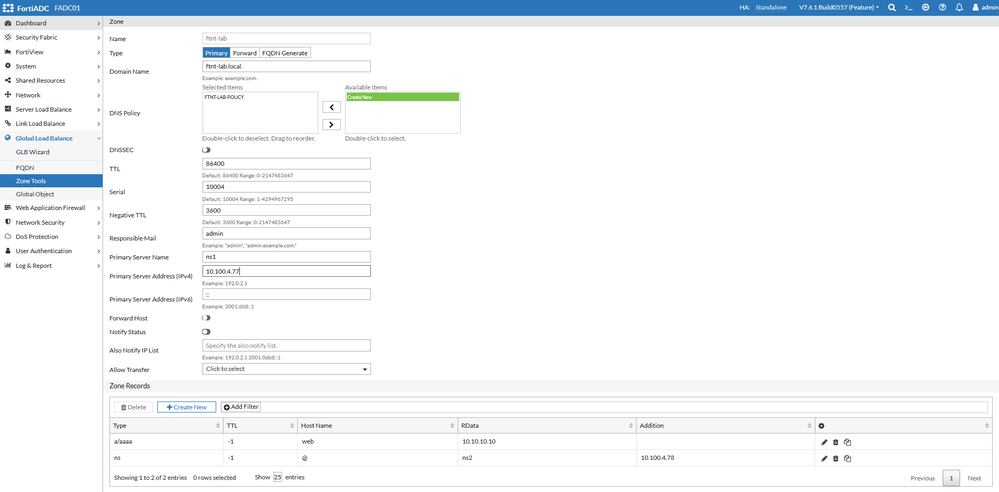Image resolution: width=999 pixels, height=492 pixels.
Task: Click the search icon in top bar
Action: 892,8
